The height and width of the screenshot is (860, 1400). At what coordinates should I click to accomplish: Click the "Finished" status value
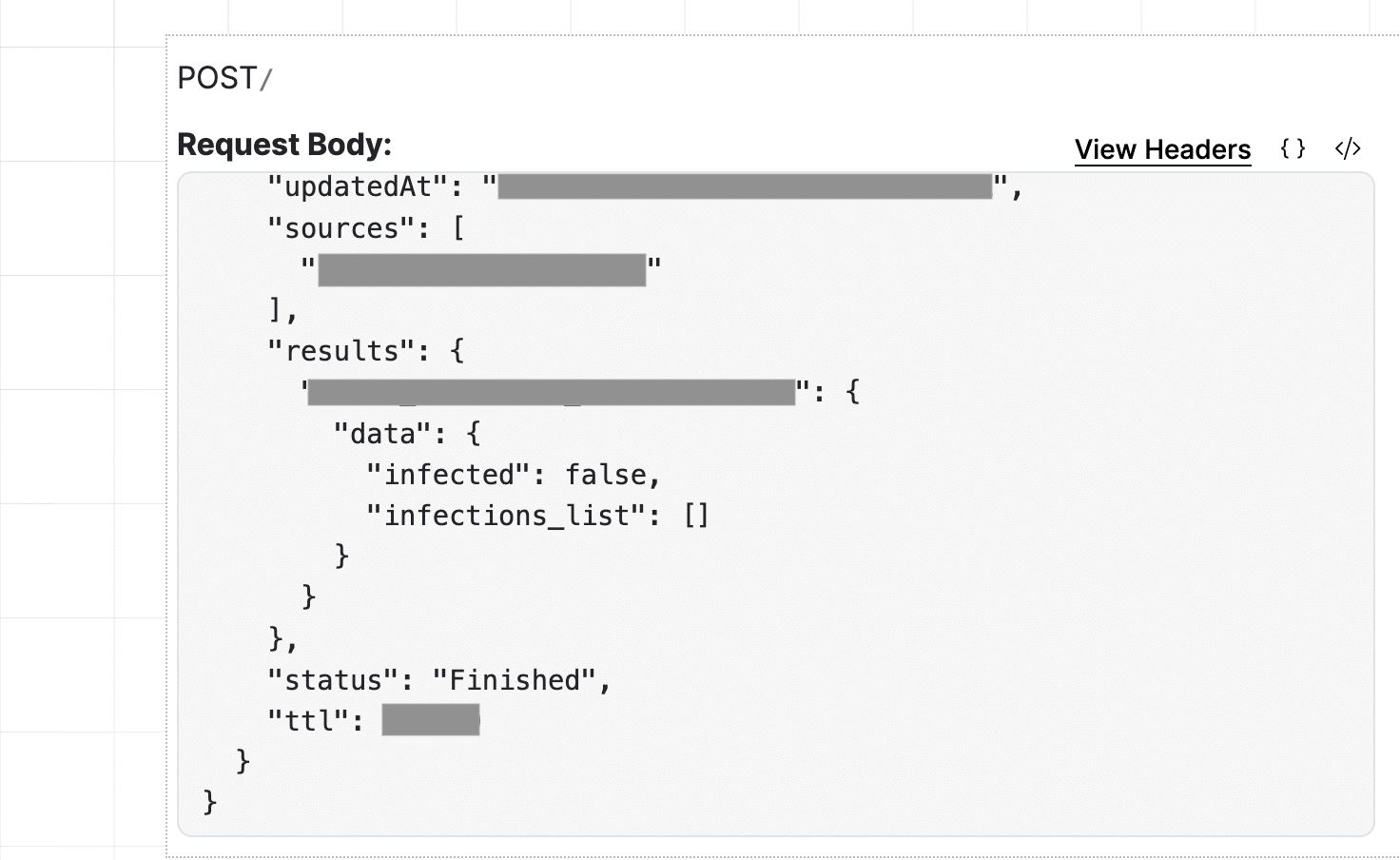(515, 680)
